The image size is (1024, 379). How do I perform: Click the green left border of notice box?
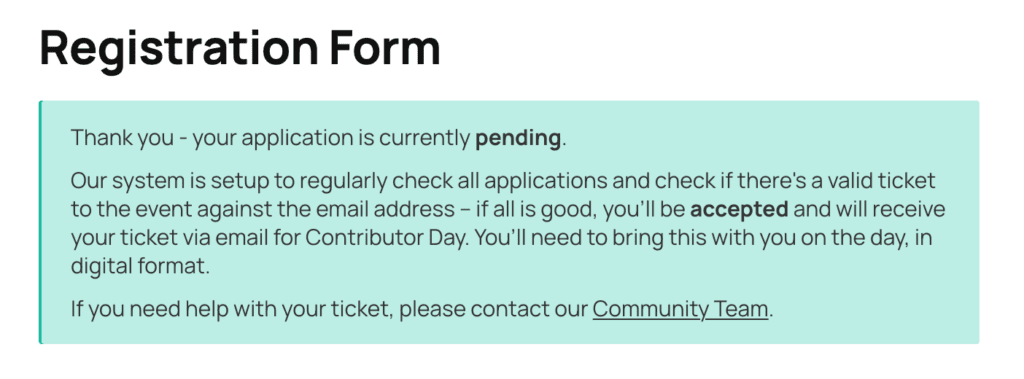[40, 222]
